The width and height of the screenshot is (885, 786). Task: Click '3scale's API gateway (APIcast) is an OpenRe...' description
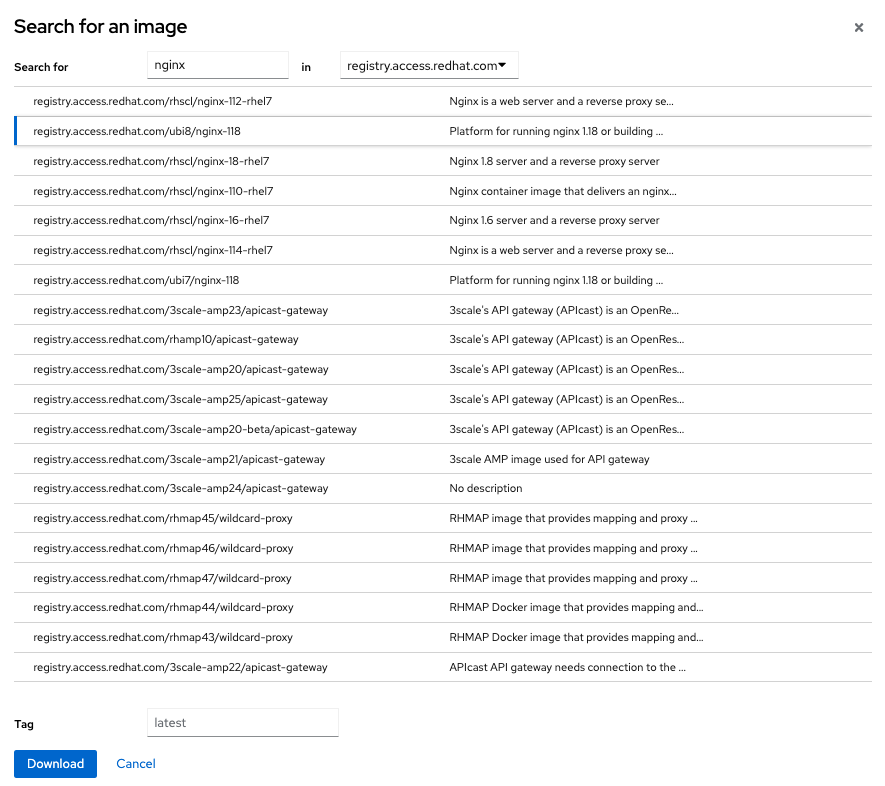pos(564,310)
